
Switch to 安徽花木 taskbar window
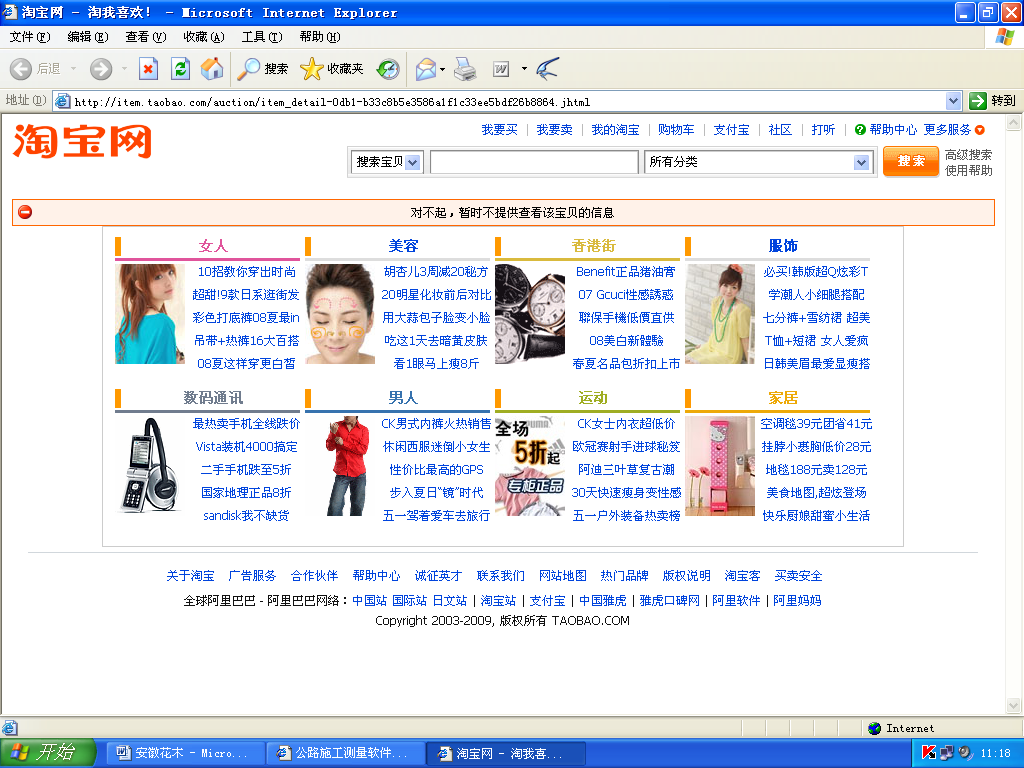(x=184, y=753)
